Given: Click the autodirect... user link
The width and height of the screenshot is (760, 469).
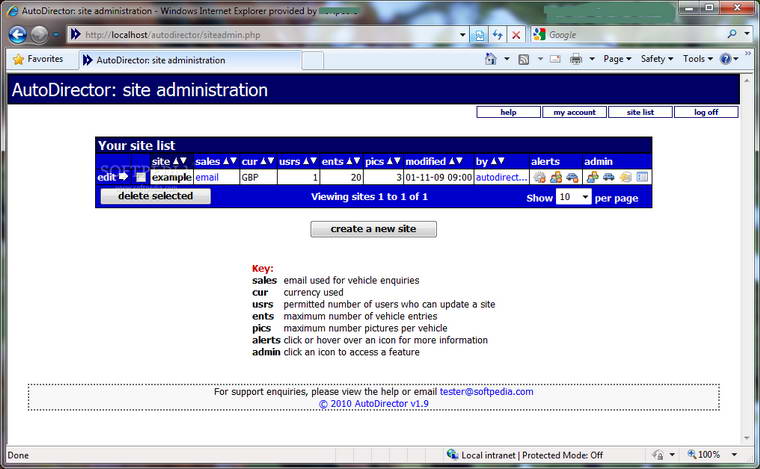Looking at the screenshot, I should coord(501,177).
